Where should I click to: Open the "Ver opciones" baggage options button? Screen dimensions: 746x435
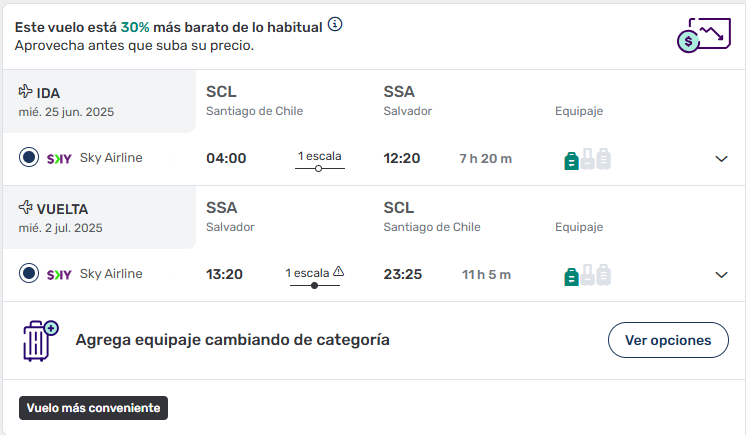click(x=668, y=340)
